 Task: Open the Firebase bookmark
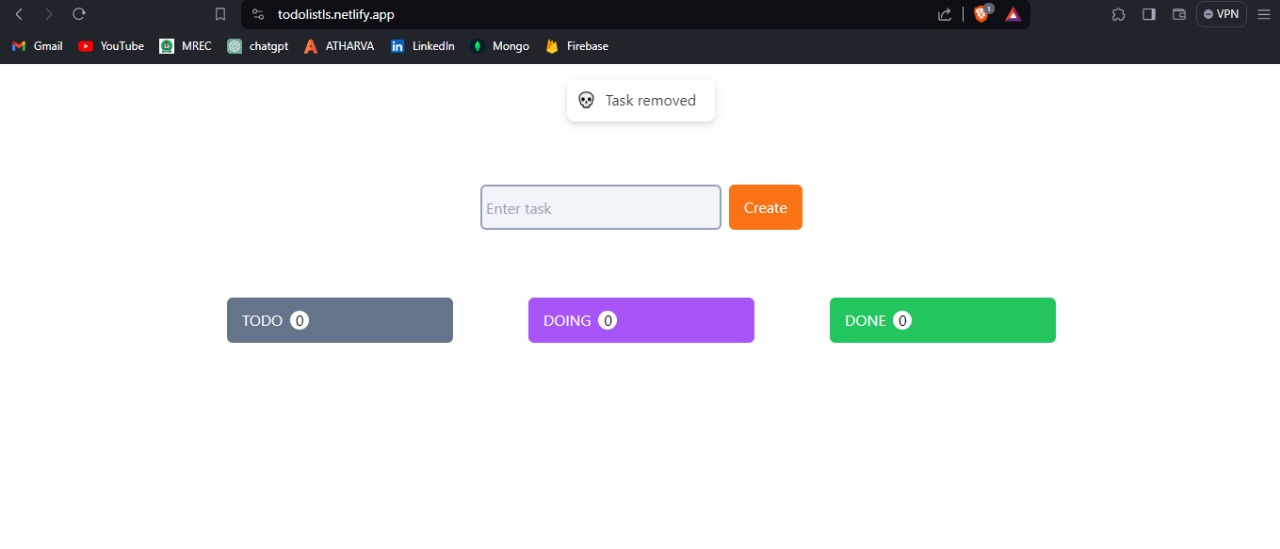coord(577,46)
